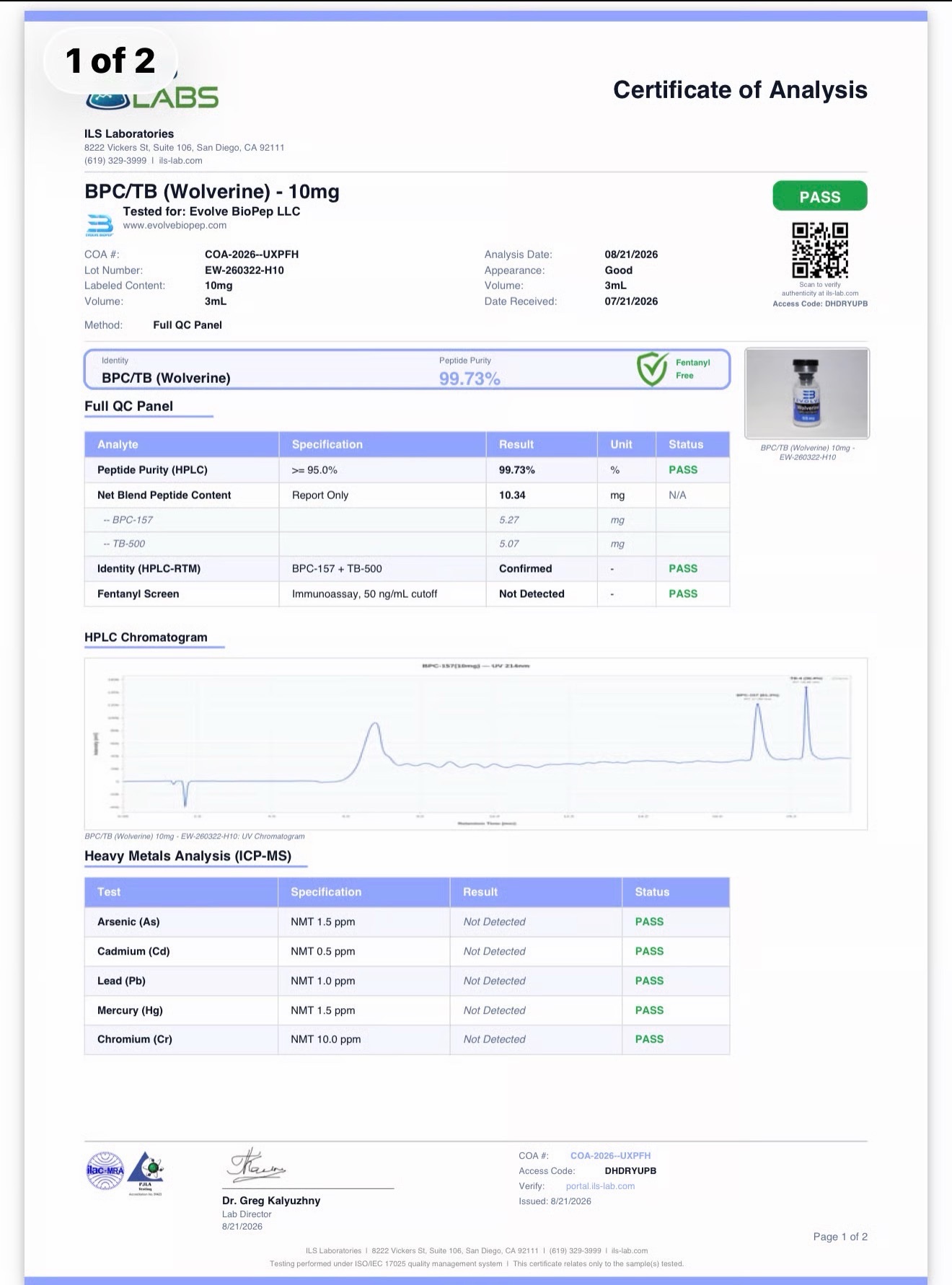The image size is (952, 1285).
Task: Click "Not Detected" in the Lead (Pb) row
Action: click(x=494, y=981)
